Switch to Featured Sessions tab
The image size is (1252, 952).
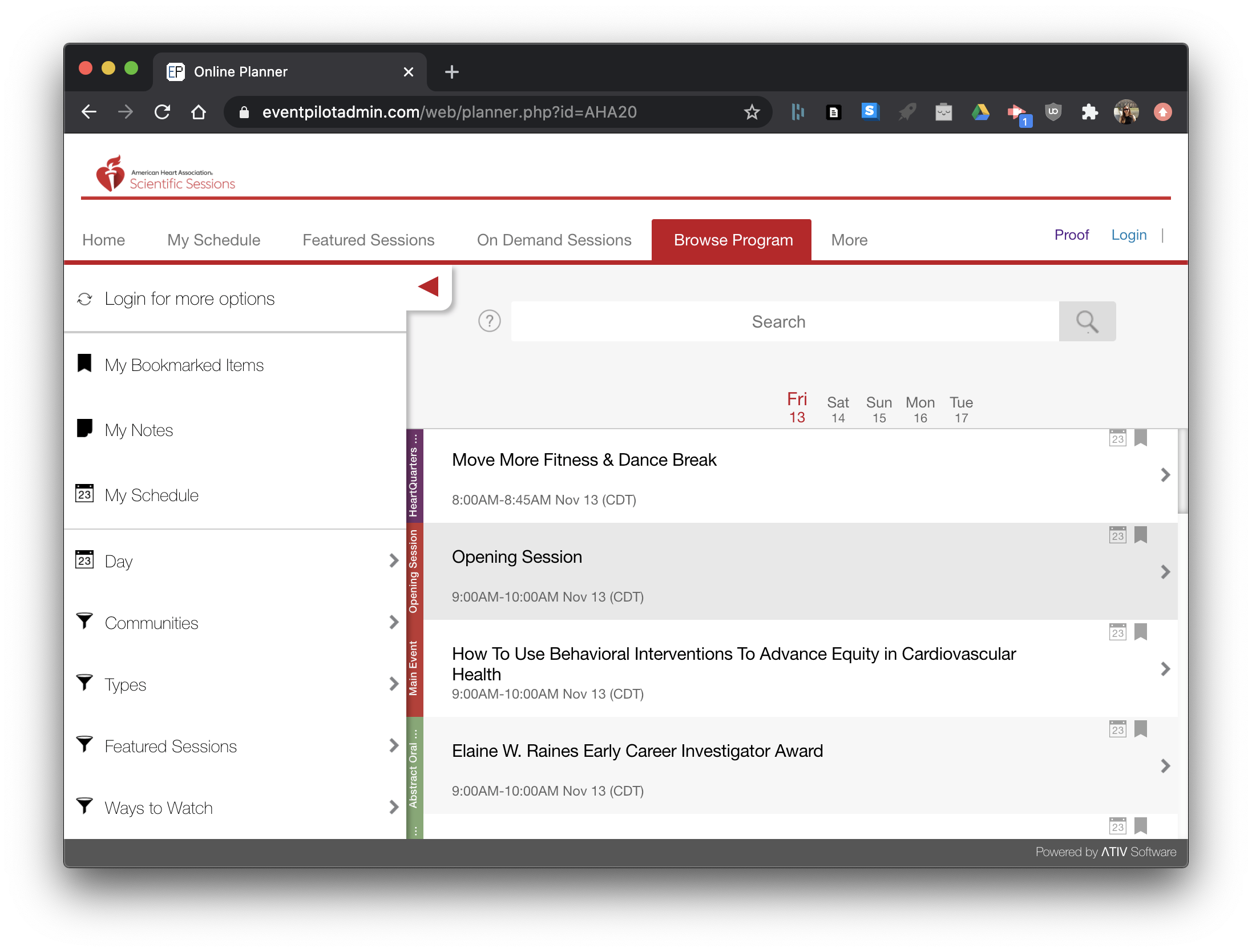(368, 240)
